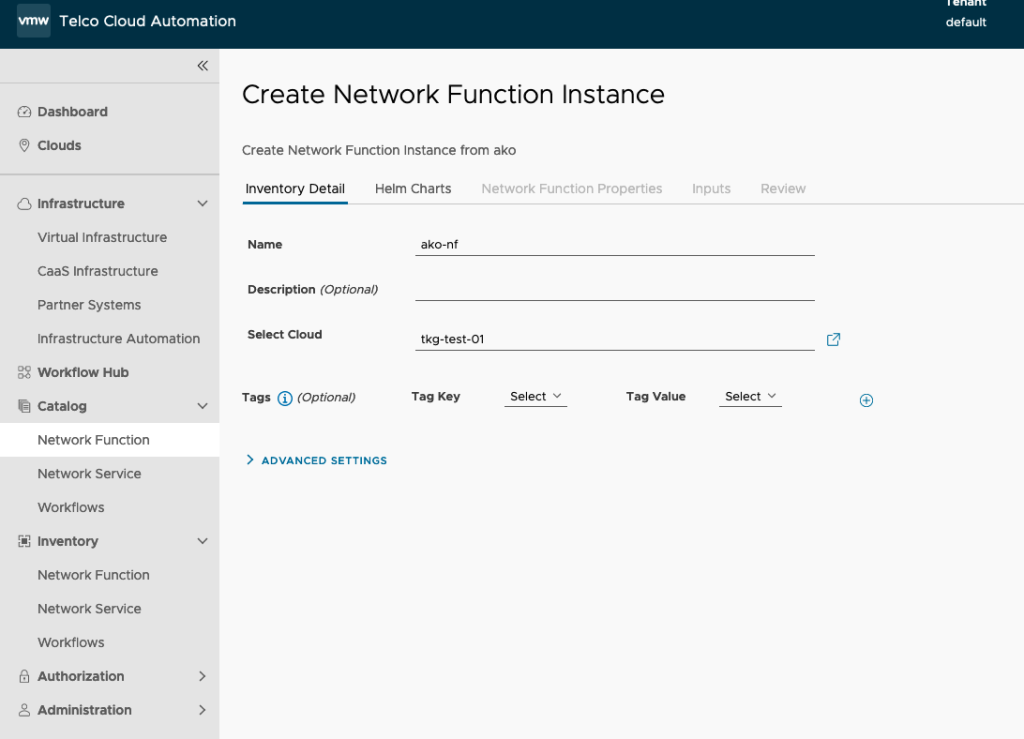Viewport: 1024px width, 739px height.
Task: Select Network Service under Catalog
Action: tap(89, 474)
